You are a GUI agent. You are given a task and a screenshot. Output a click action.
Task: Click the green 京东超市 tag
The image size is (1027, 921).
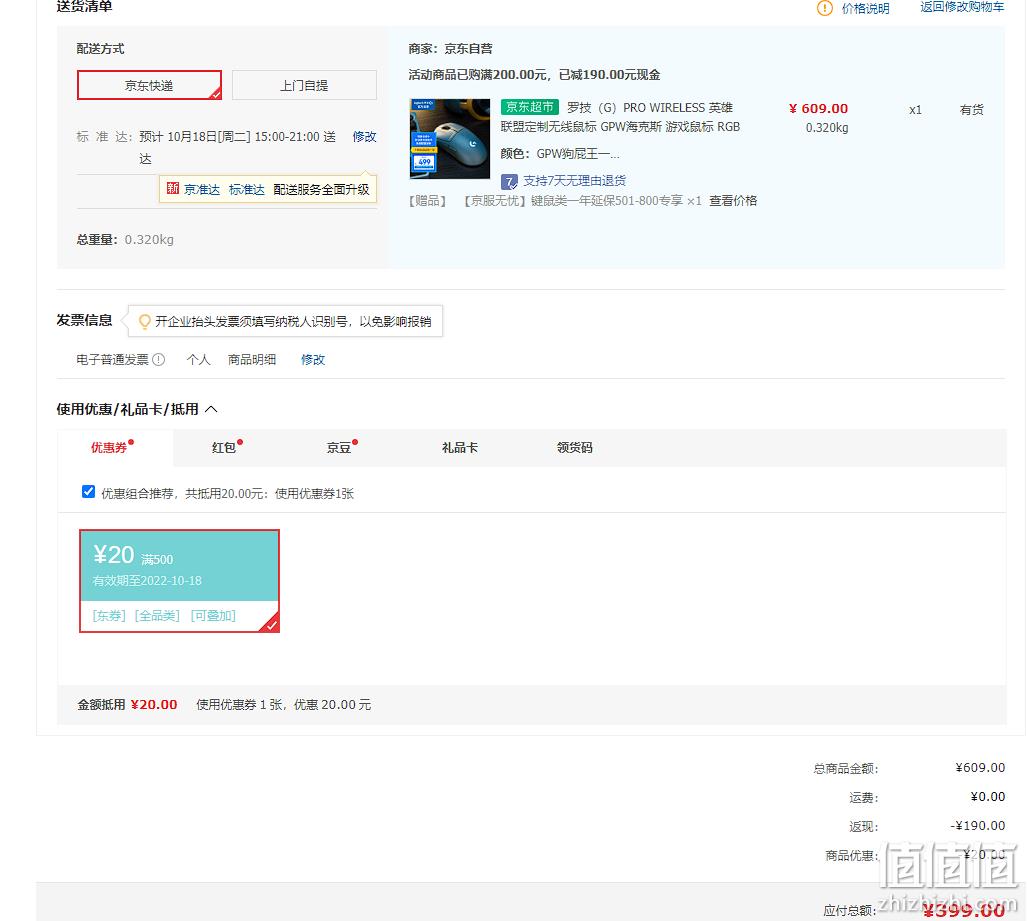pos(529,107)
